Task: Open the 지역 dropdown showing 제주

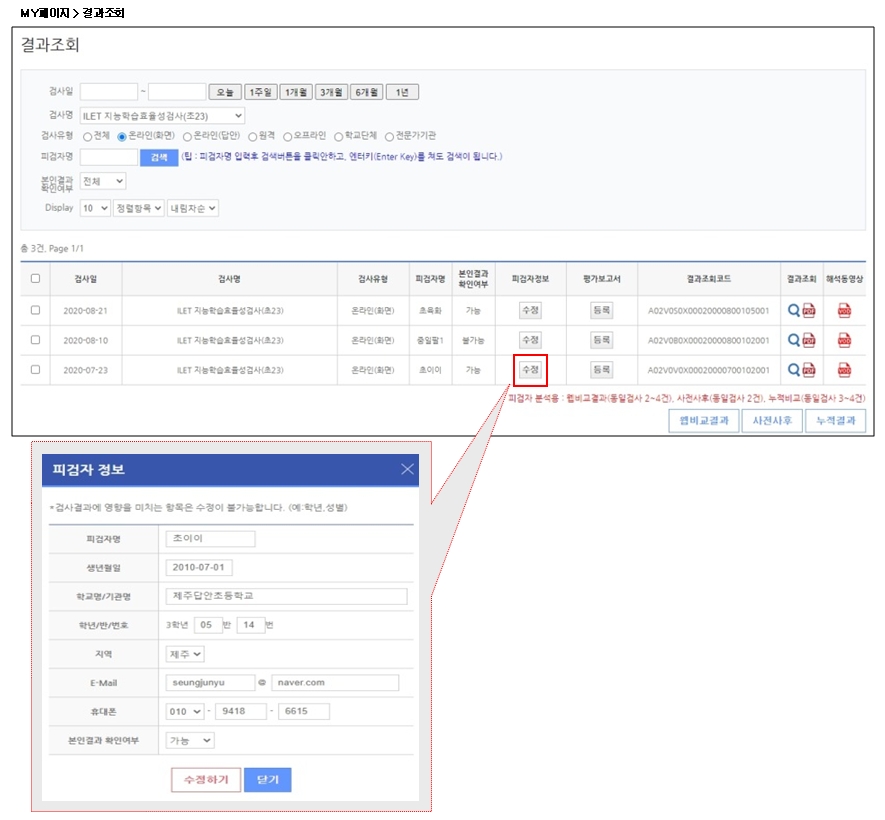Action: click(185, 654)
